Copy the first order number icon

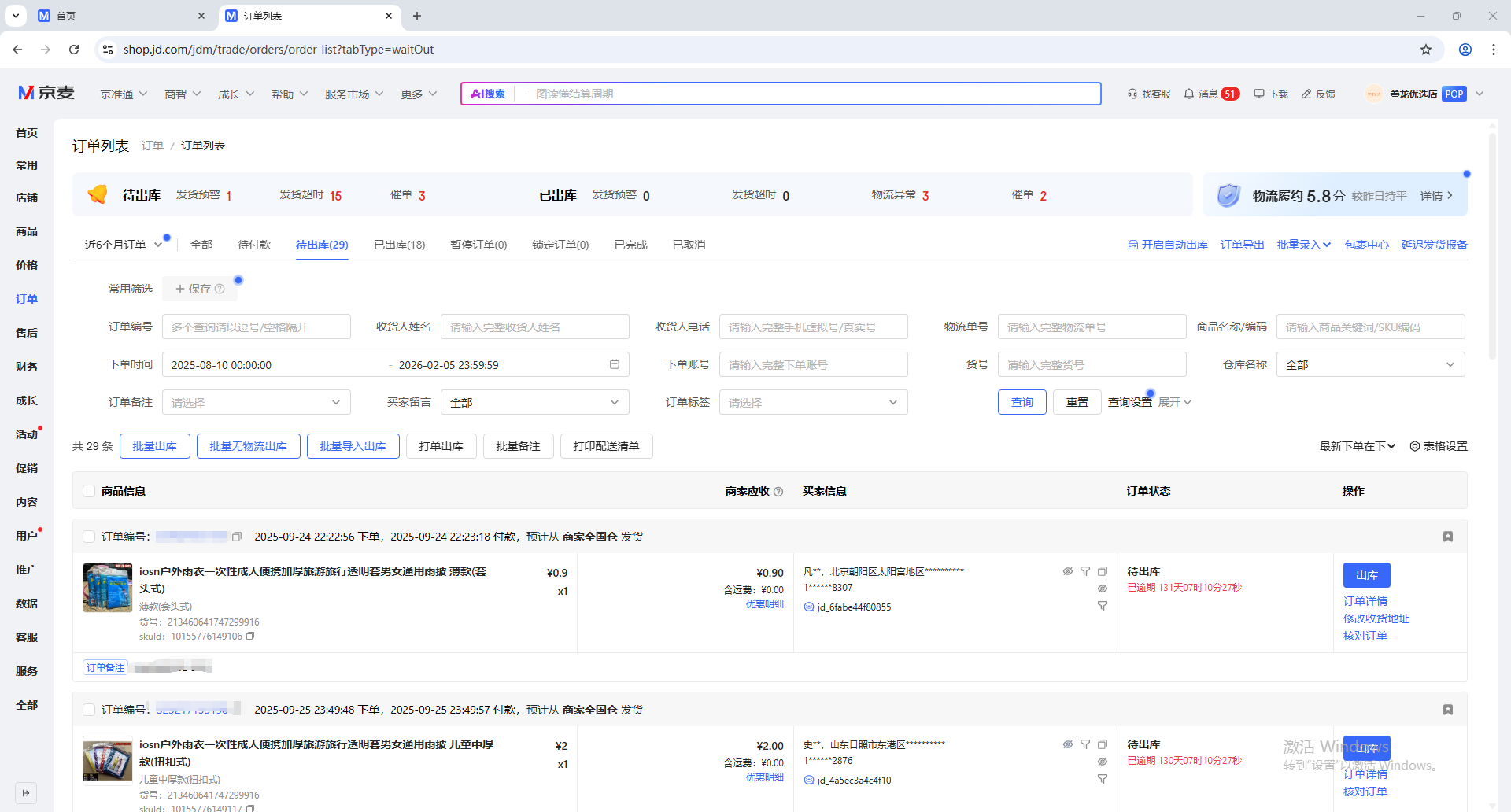click(x=236, y=537)
